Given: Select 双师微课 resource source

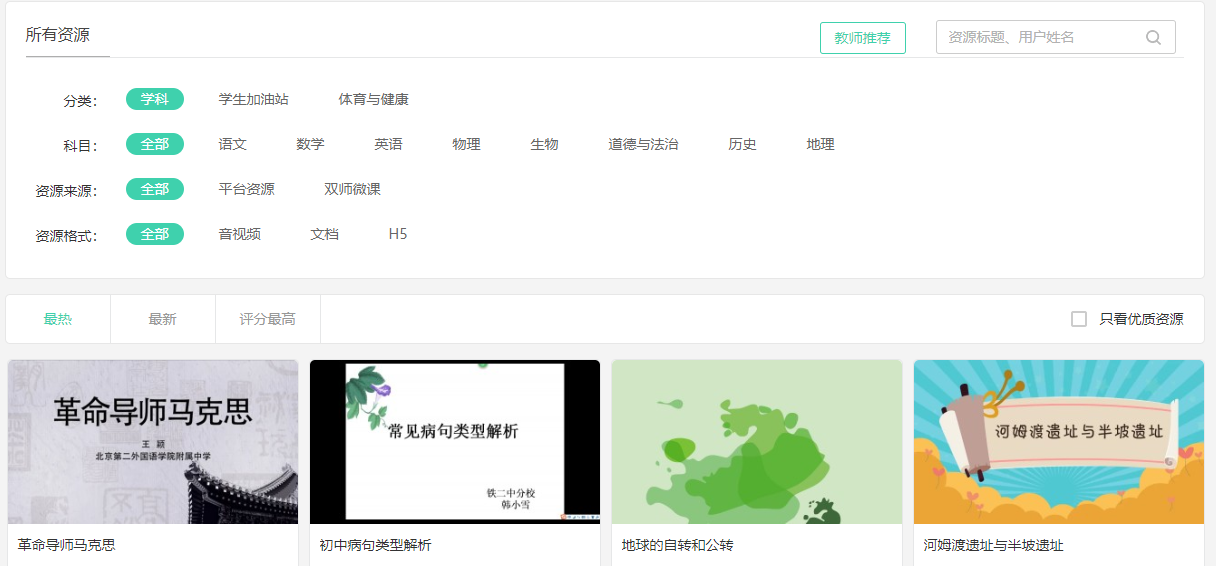Looking at the screenshot, I should coord(352,189).
